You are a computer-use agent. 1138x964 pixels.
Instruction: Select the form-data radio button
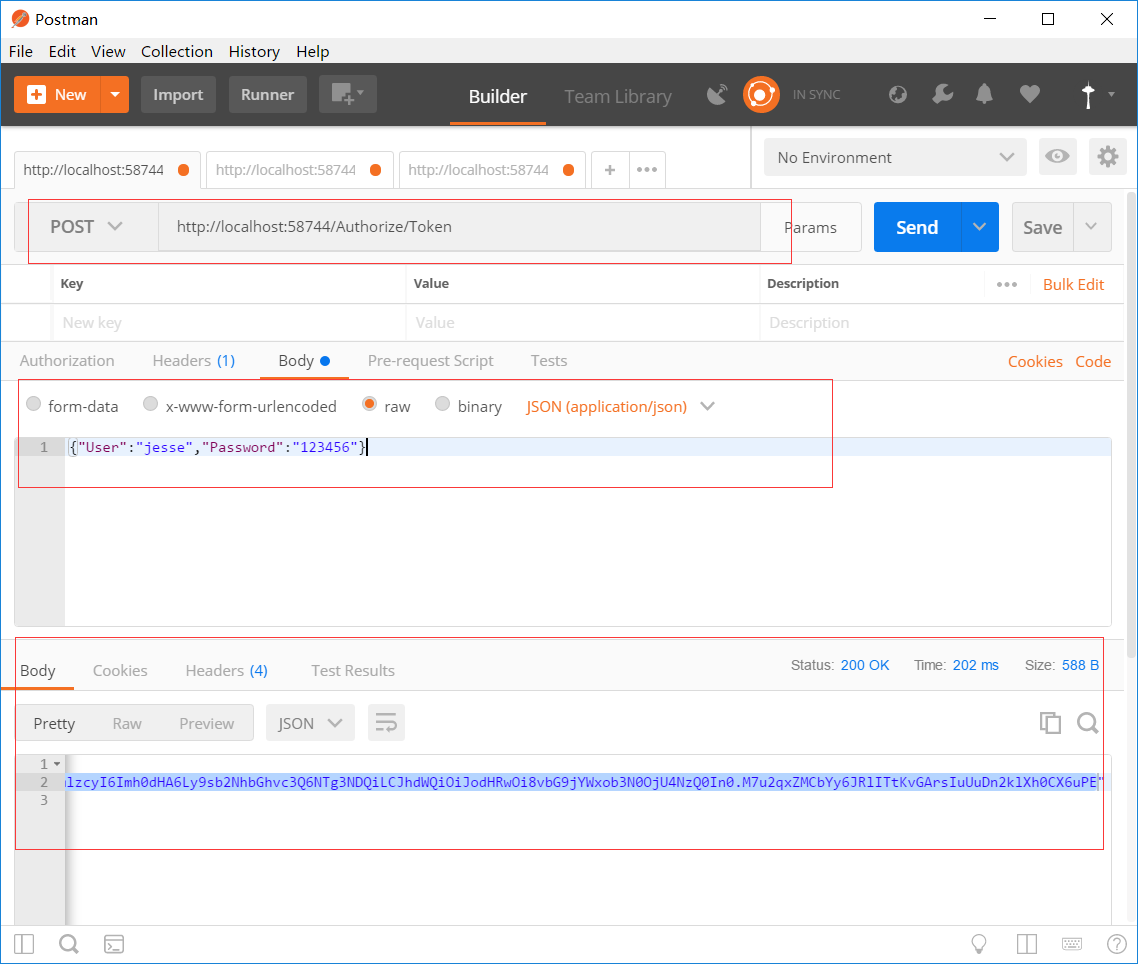(x=33, y=404)
